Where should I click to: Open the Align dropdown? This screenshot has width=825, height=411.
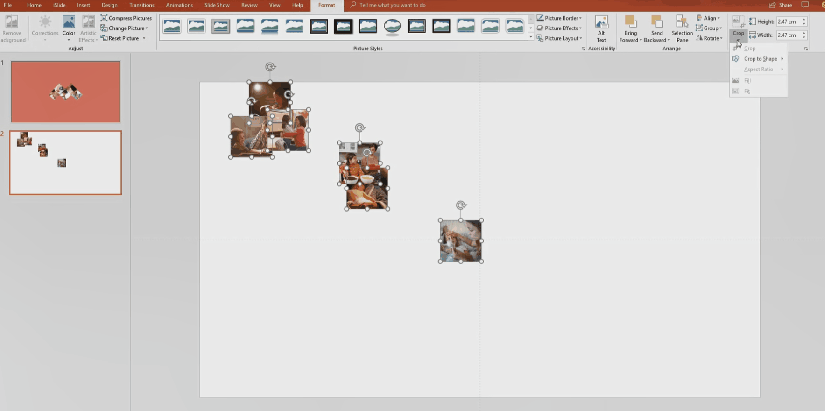point(708,18)
